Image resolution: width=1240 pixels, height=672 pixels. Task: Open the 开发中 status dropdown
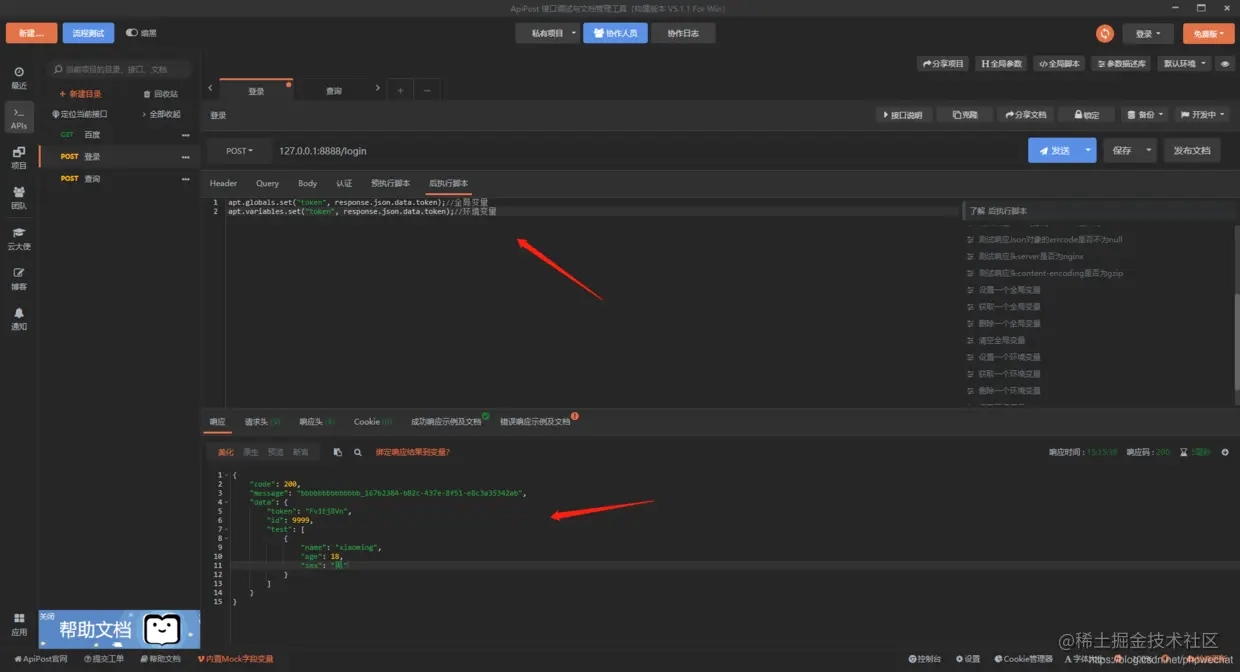1203,115
